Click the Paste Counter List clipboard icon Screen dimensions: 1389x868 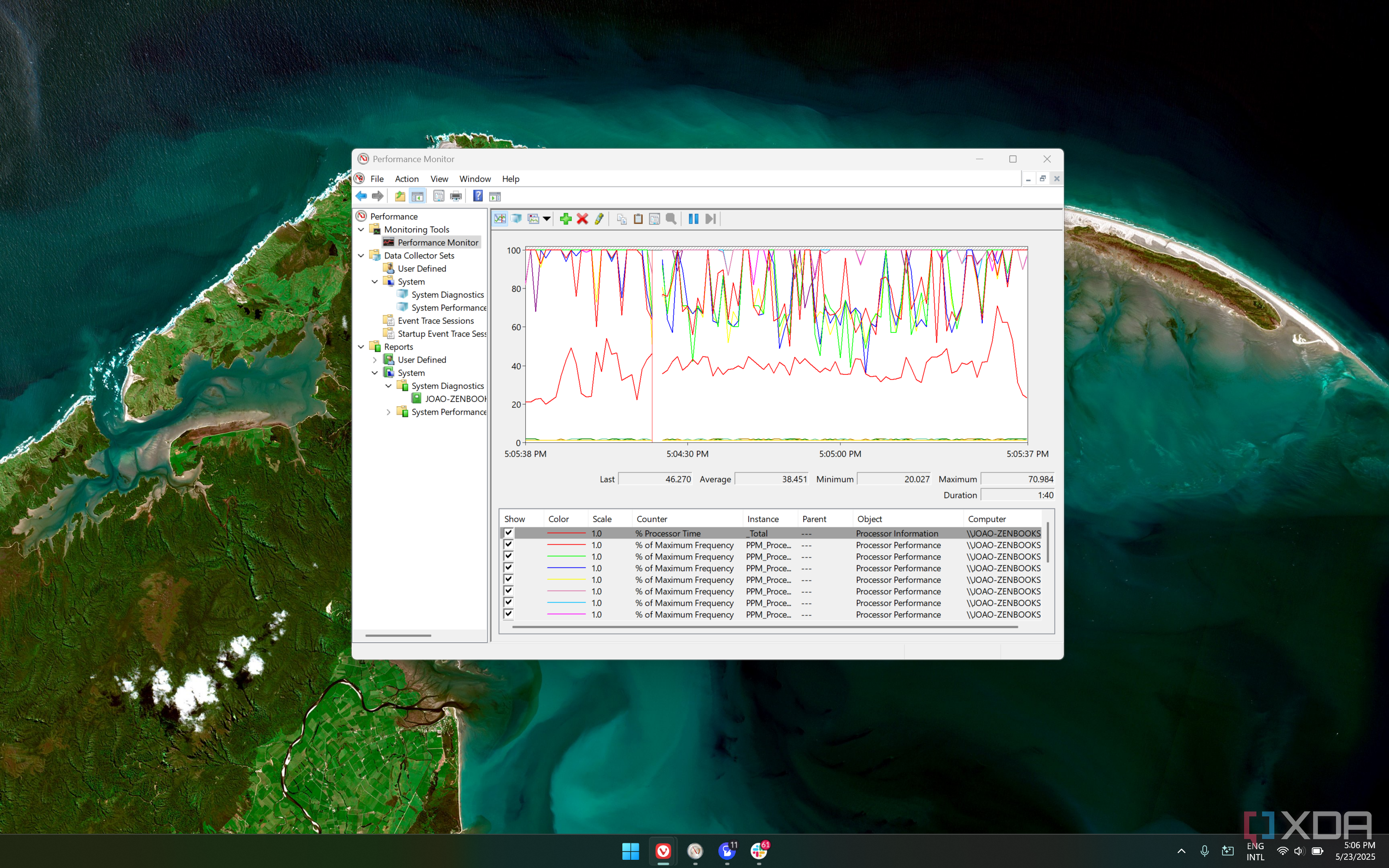(x=638, y=219)
